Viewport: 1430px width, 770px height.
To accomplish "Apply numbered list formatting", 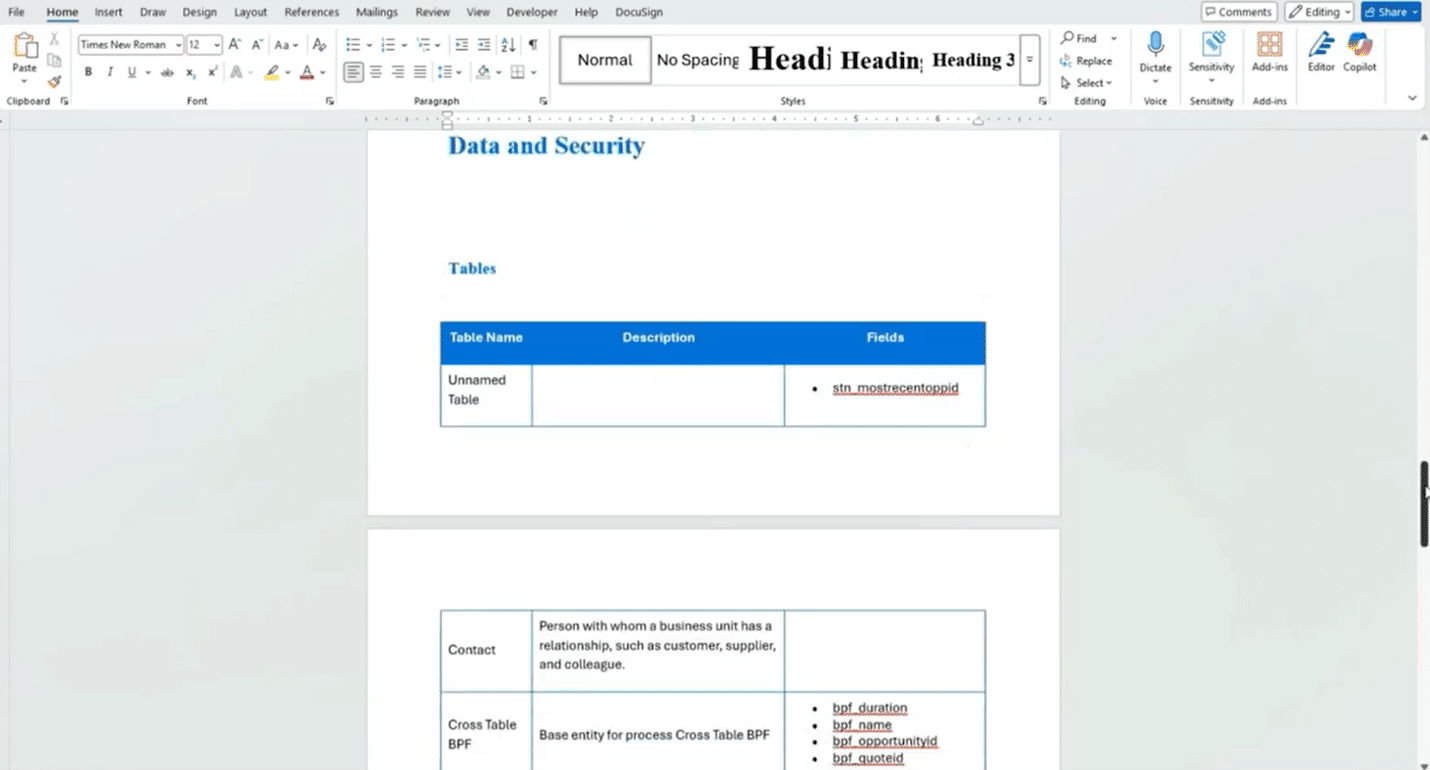I will point(388,44).
